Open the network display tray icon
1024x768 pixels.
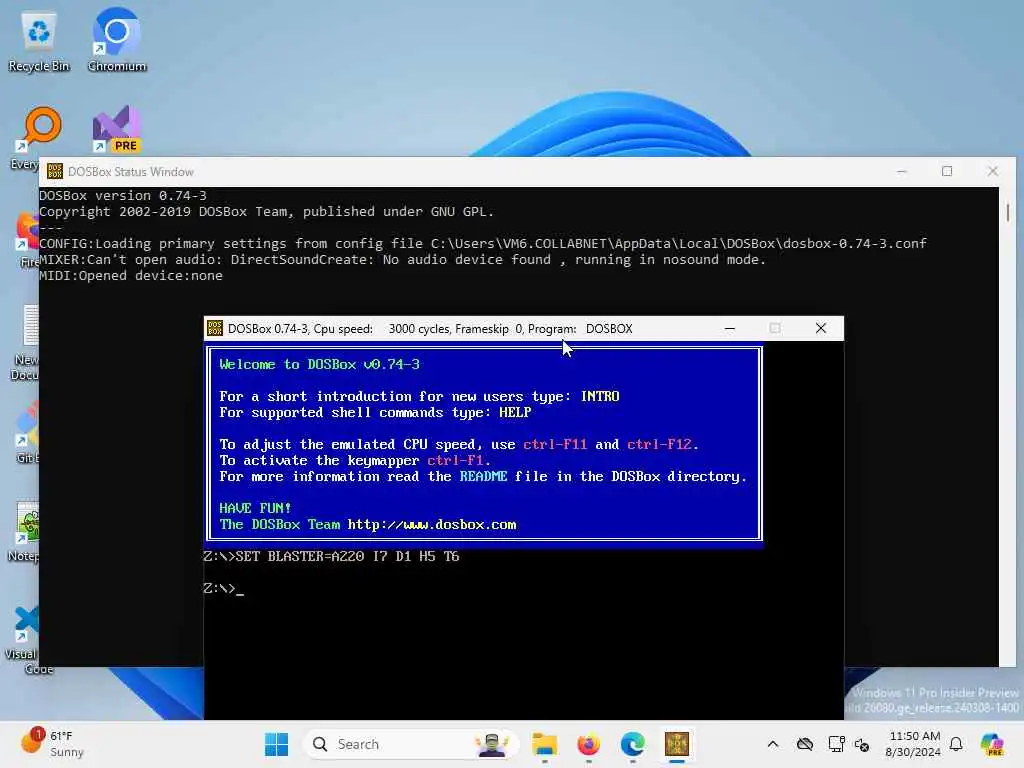coord(836,744)
